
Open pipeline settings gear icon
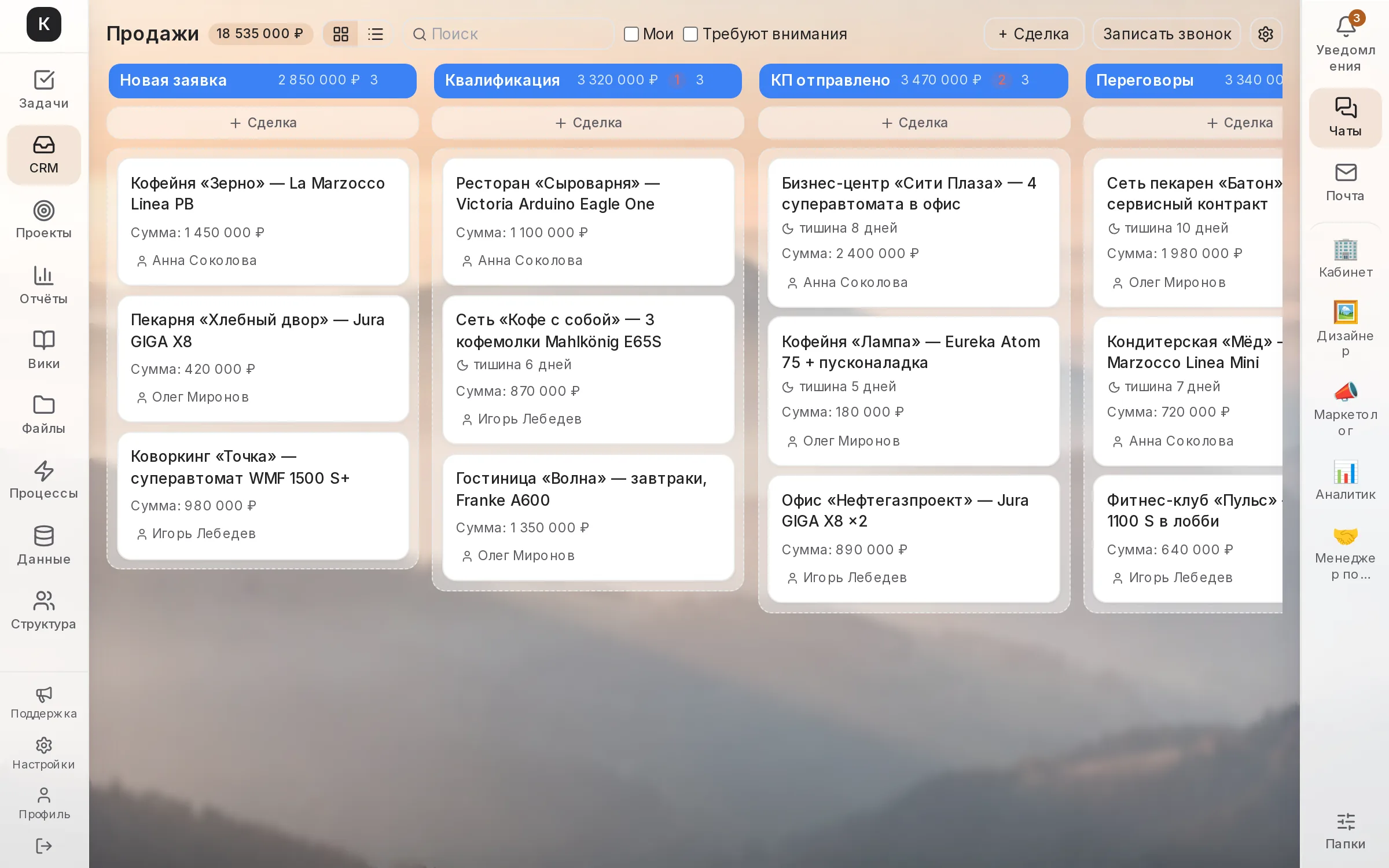[x=1266, y=34]
